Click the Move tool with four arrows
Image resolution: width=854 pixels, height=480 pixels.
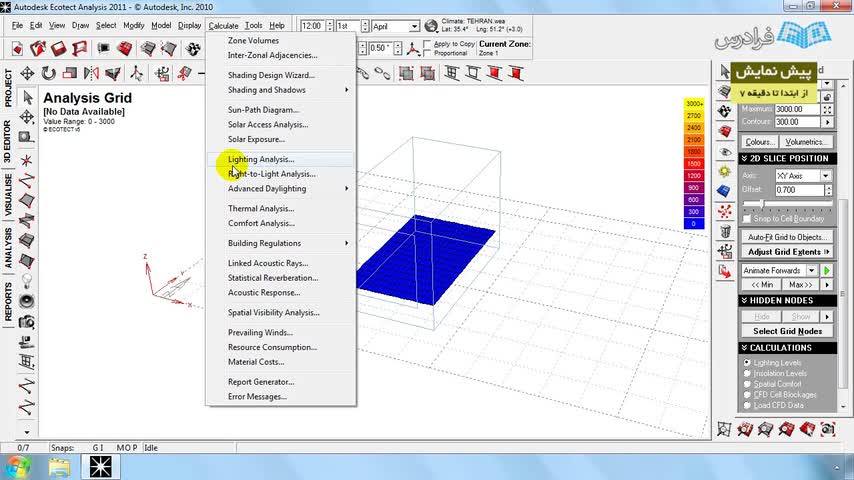coord(27,73)
